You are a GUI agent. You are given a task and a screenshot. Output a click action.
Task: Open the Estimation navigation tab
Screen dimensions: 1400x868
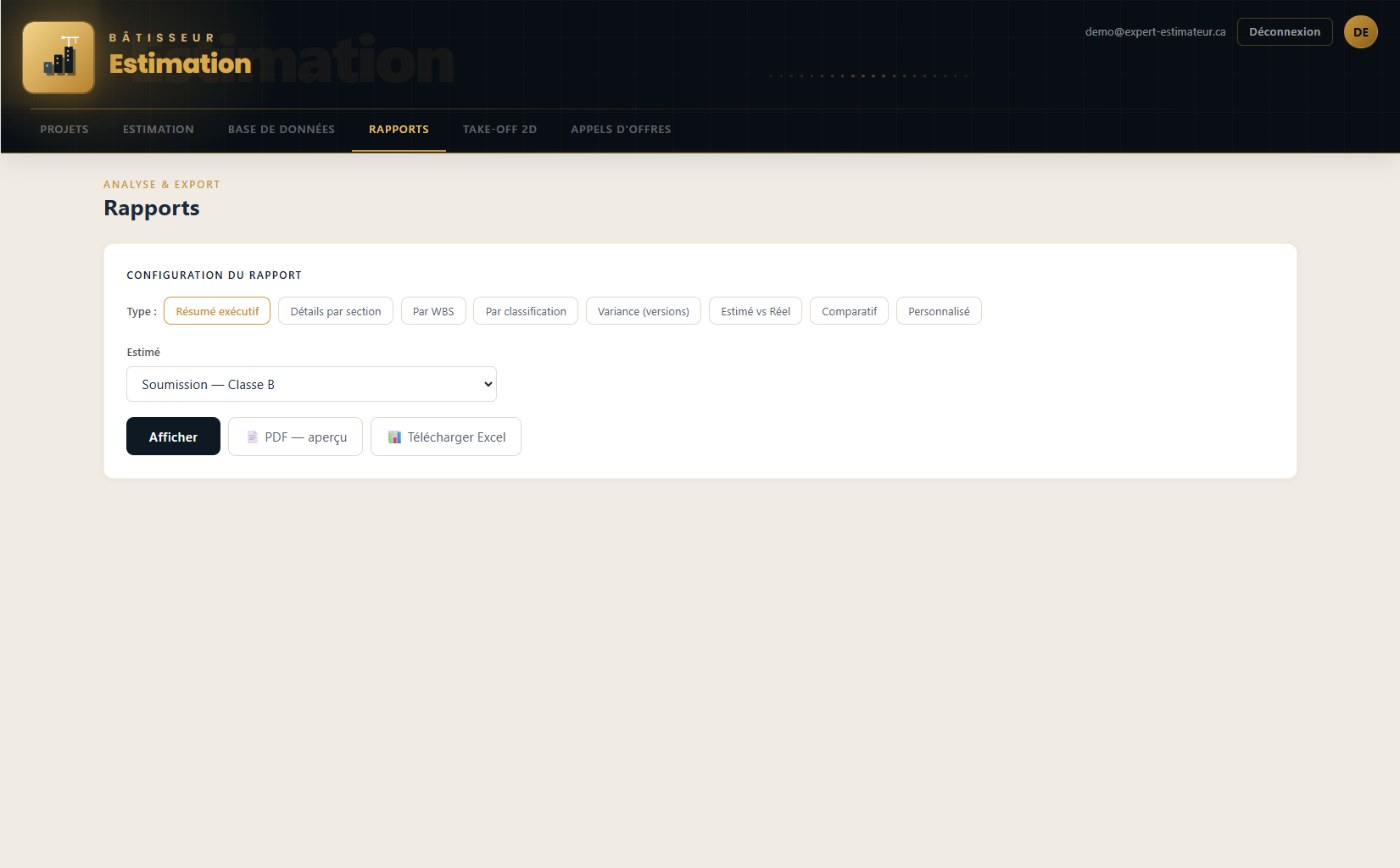tap(158, 129)
